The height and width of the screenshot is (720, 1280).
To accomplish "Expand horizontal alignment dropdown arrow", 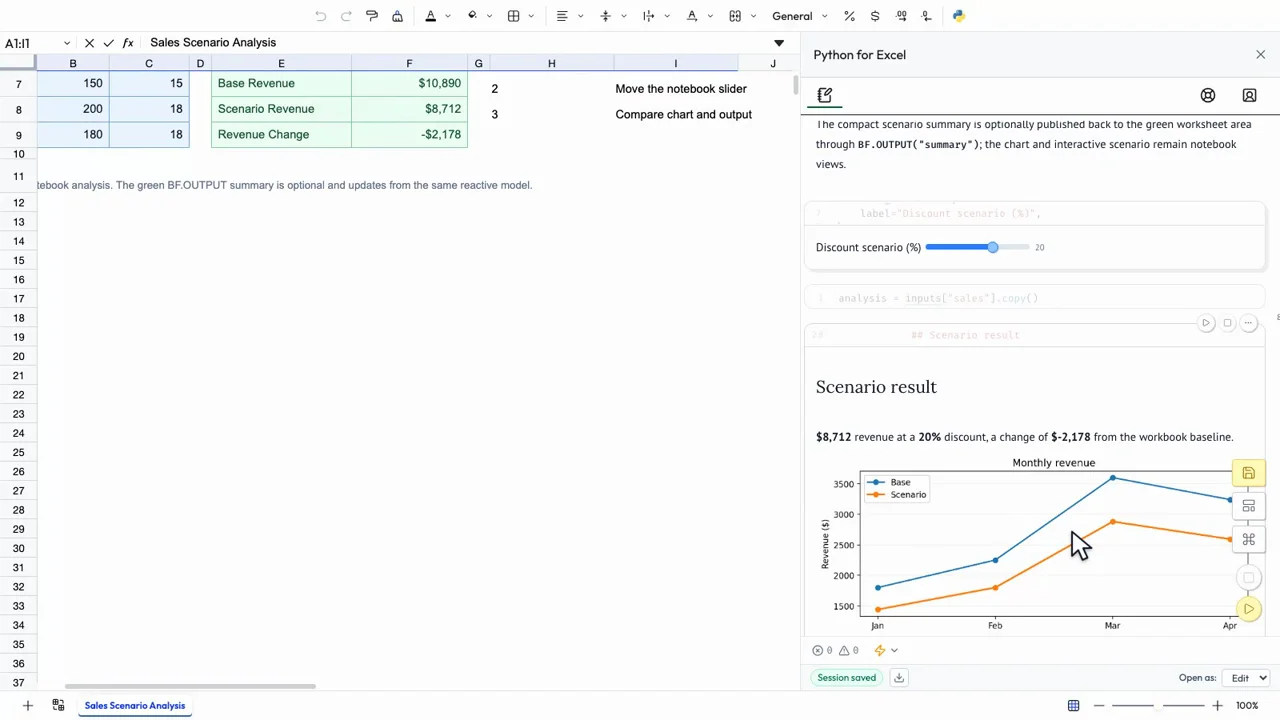I will (580, 16).
